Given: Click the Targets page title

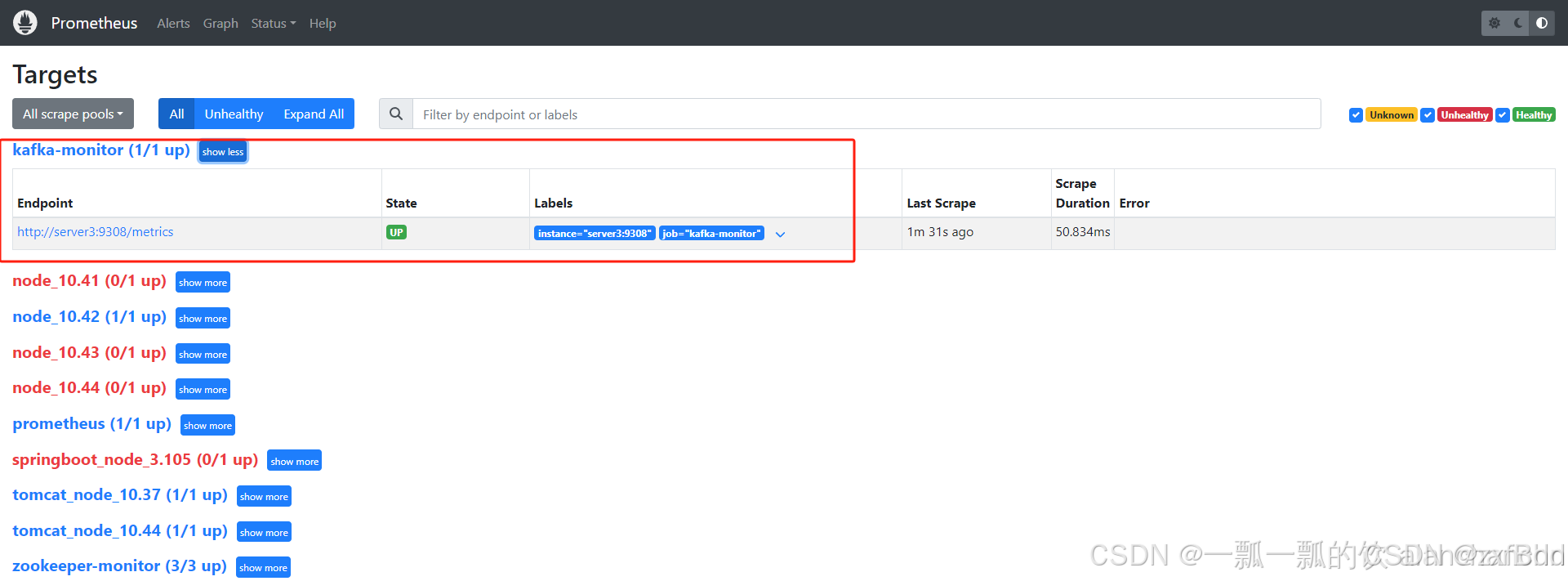Looking at the screenshot, I should click(x=55, y=74).
